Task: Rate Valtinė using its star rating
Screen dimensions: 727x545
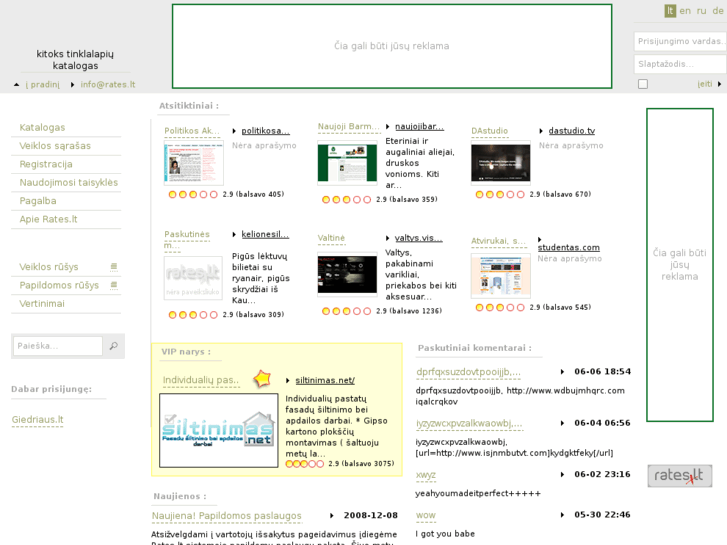Action: click(x=346, y=311)
